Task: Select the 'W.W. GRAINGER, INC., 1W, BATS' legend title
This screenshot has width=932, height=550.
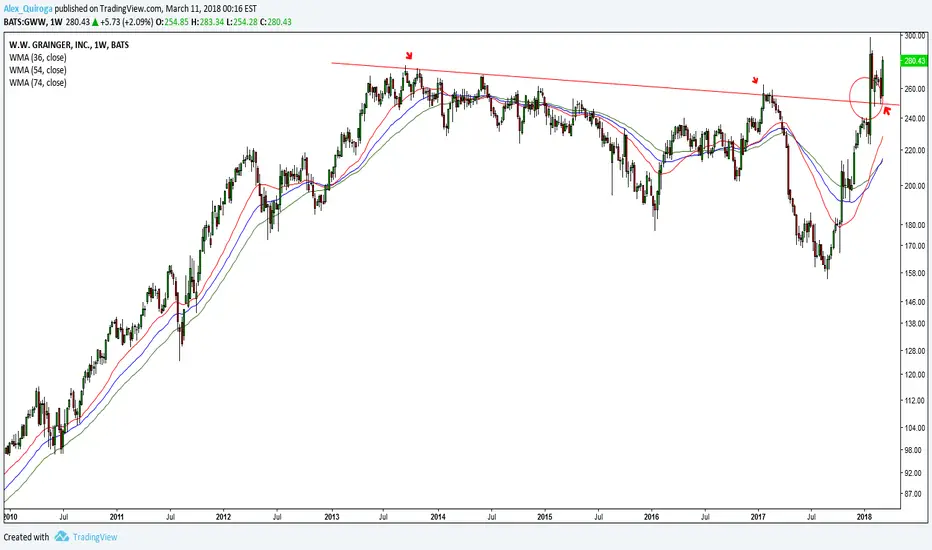Action: 69,45
